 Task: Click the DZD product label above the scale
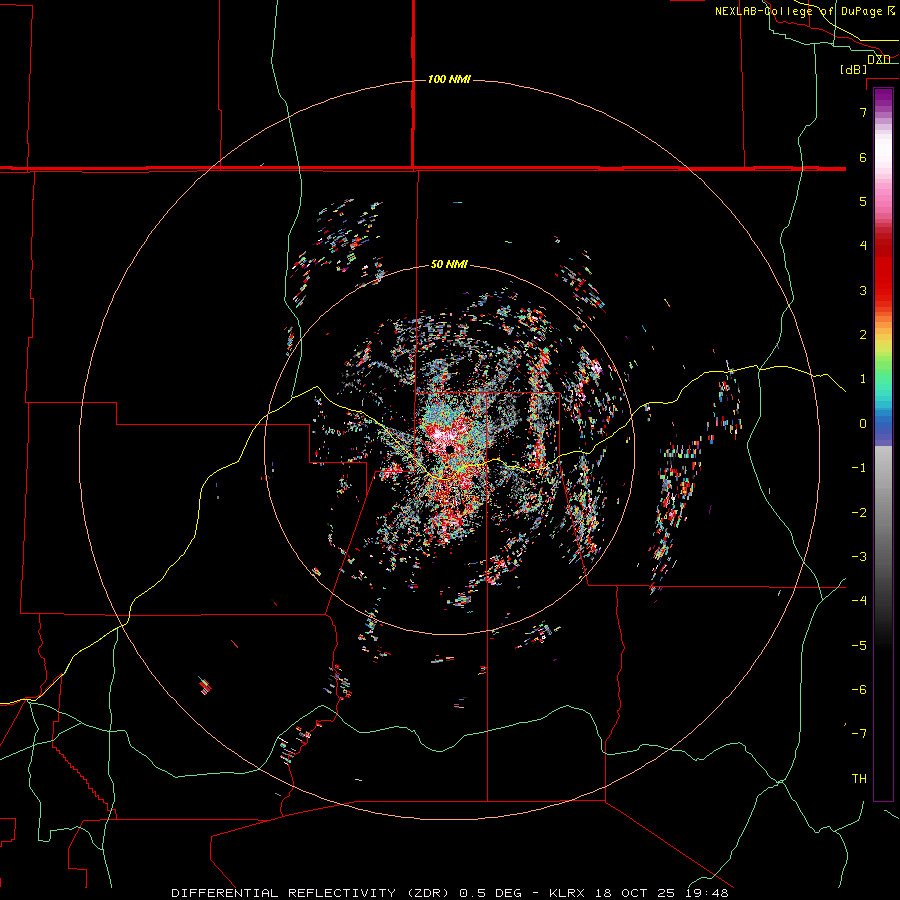(x=879, y=59)
